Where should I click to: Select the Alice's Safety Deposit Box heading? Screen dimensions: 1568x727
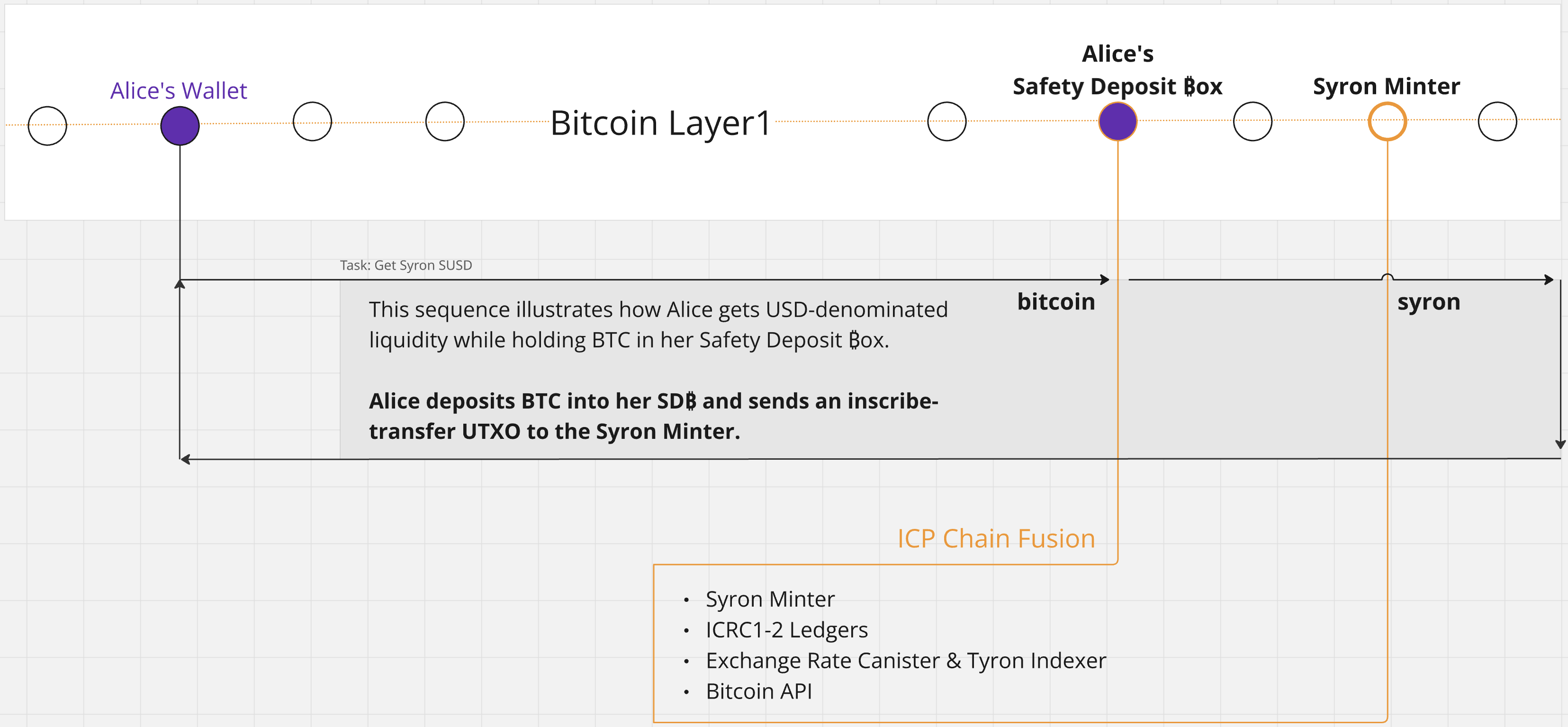tap(1117, 70)
